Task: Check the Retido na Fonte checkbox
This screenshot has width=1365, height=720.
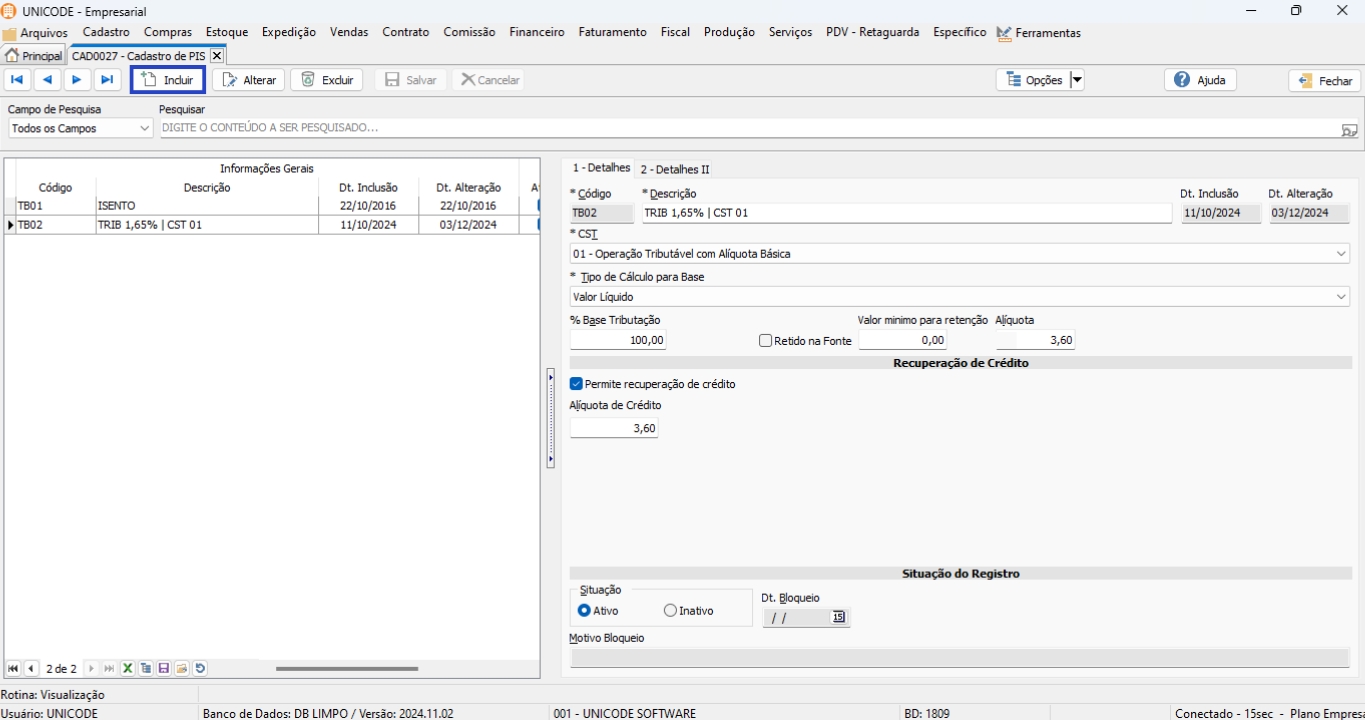Action: click(766, 341)
